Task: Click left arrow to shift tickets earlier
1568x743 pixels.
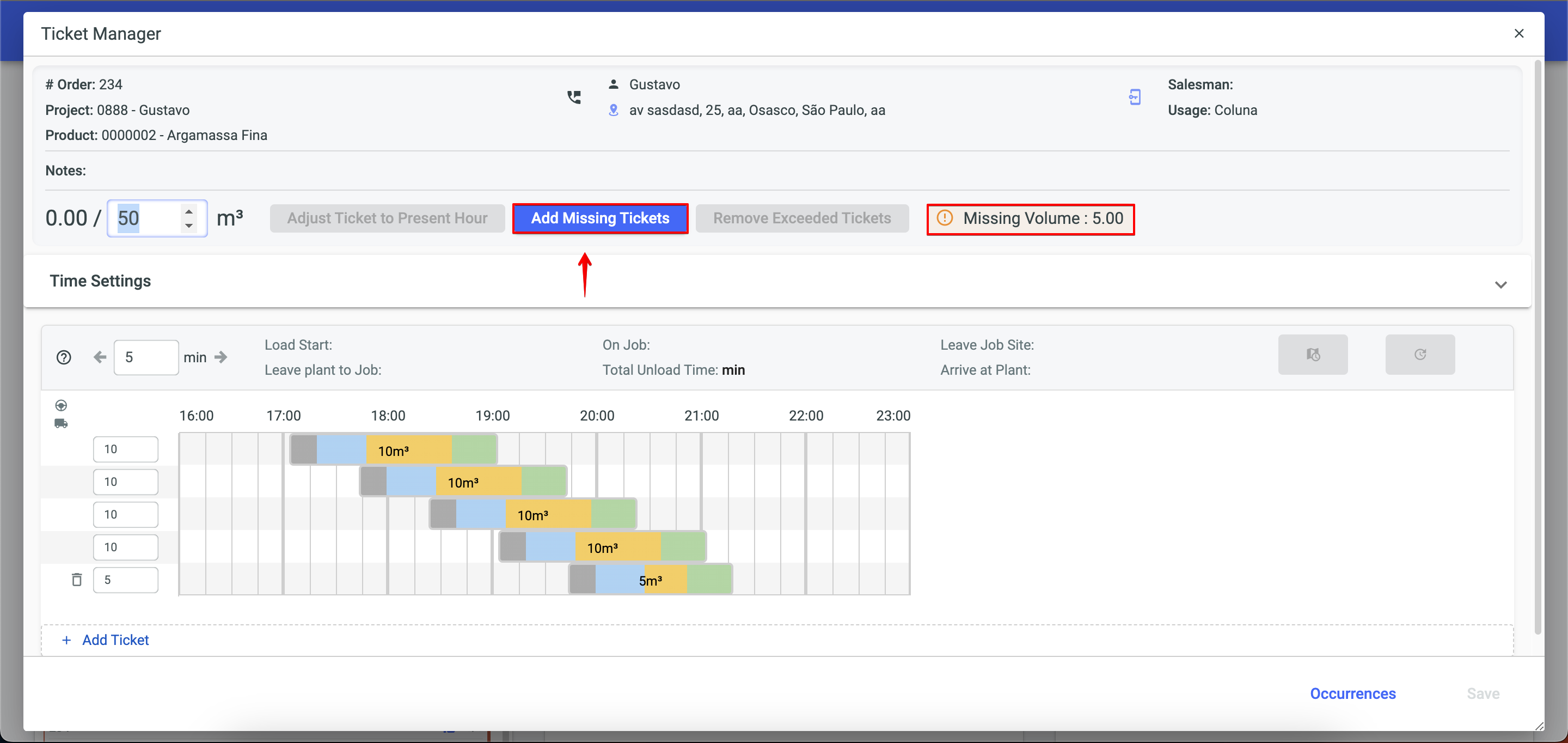Action: pos(100,357)
